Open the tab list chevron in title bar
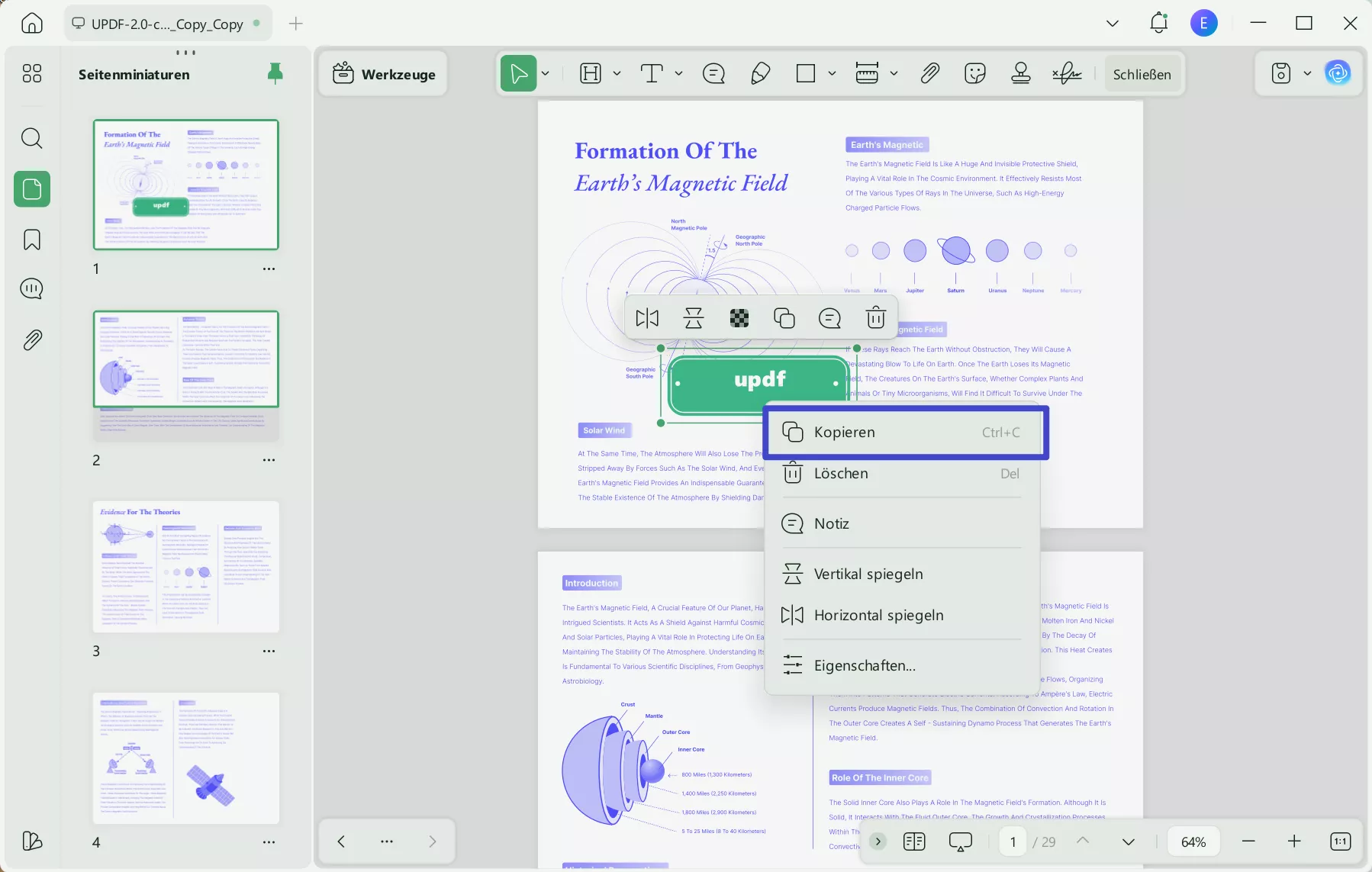1372x872 pixels. pos(1113,23)
